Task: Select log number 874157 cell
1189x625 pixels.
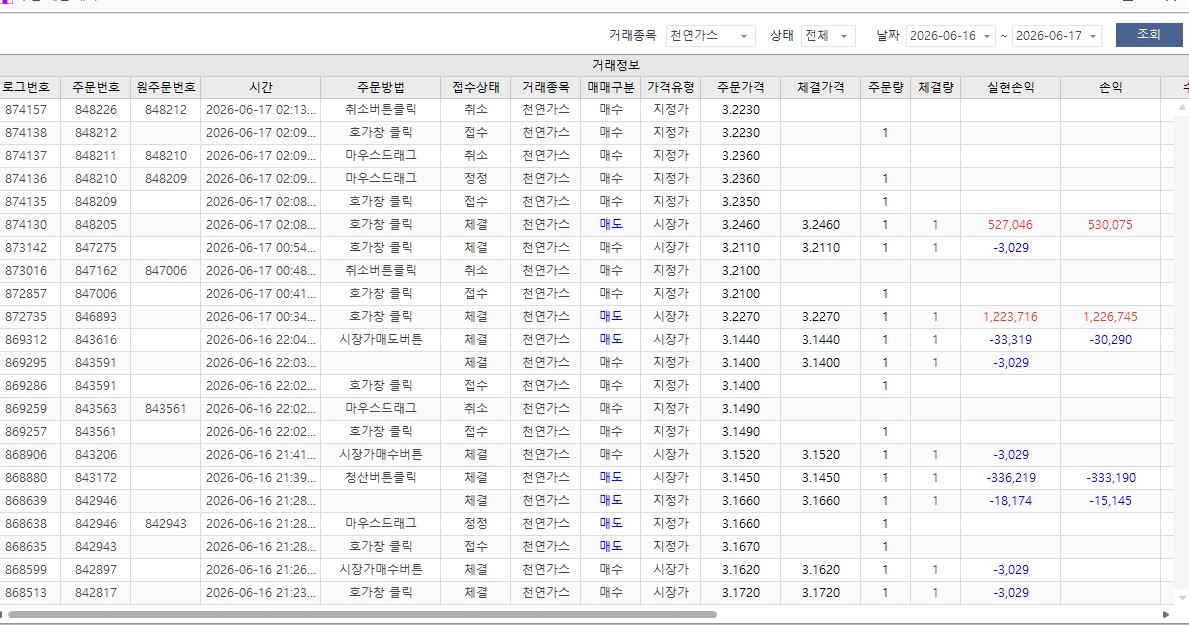Action: (x=26, y=109)
